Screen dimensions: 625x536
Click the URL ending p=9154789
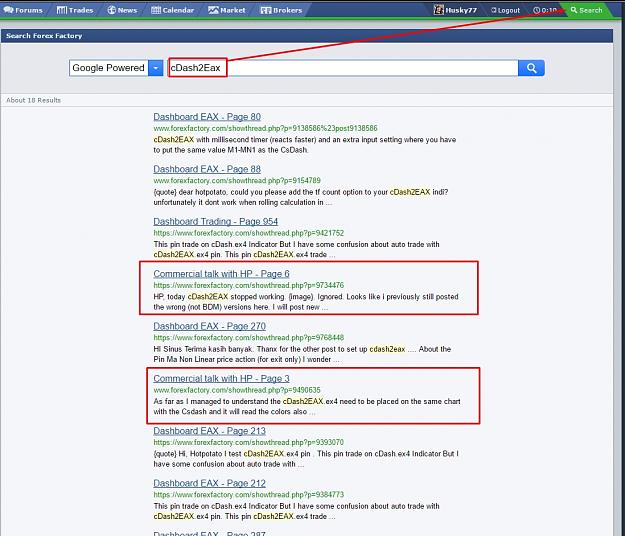237,181
